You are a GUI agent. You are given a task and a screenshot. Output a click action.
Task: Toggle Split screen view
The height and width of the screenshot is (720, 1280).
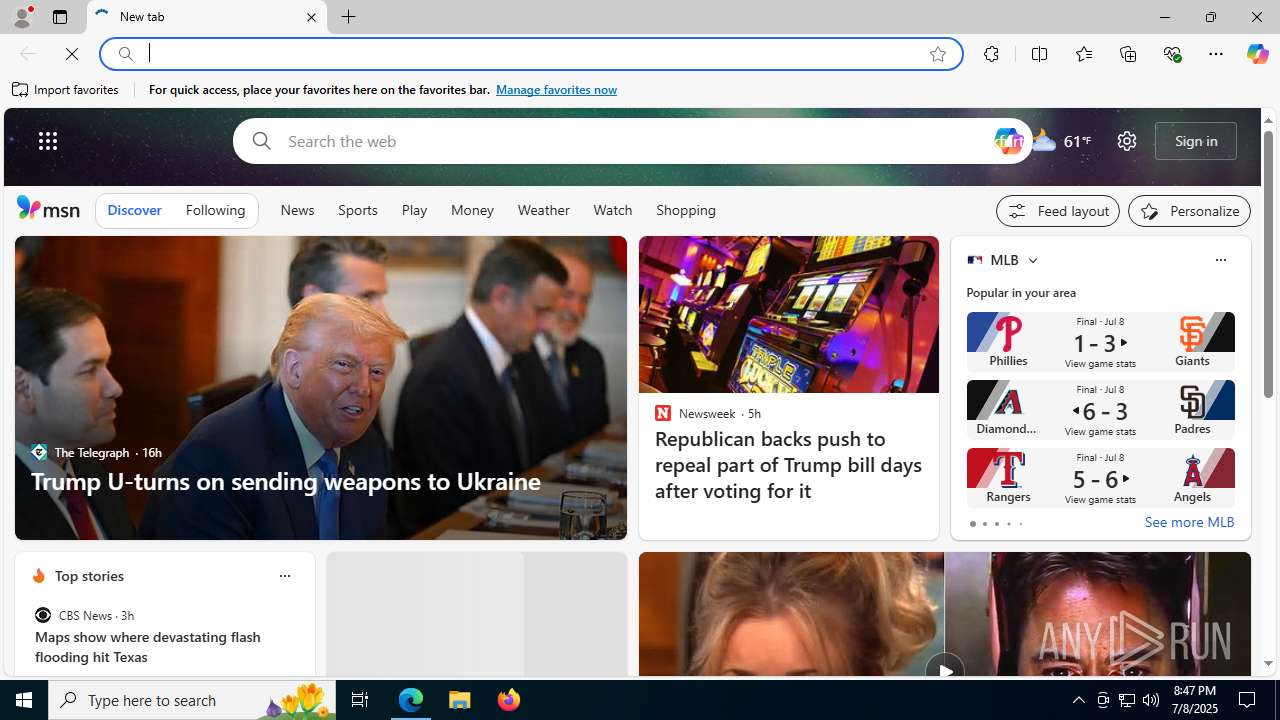[x=1039, y=54]
